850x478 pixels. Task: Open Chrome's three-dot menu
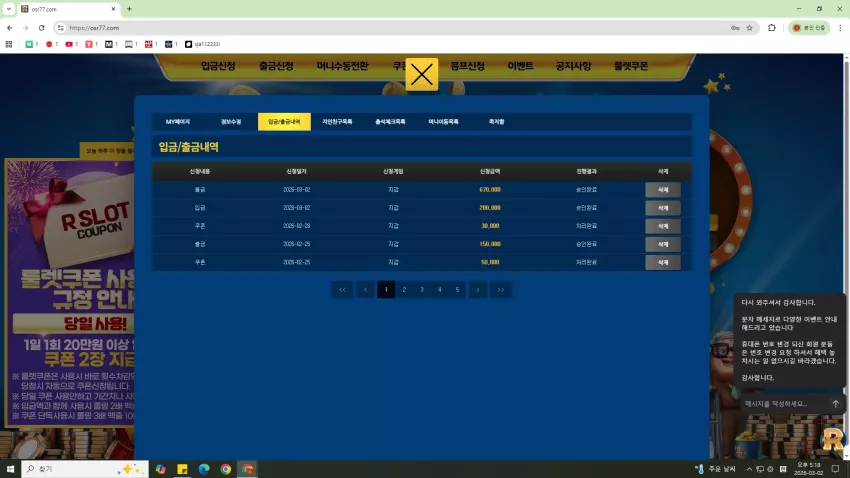click(840, 28)
